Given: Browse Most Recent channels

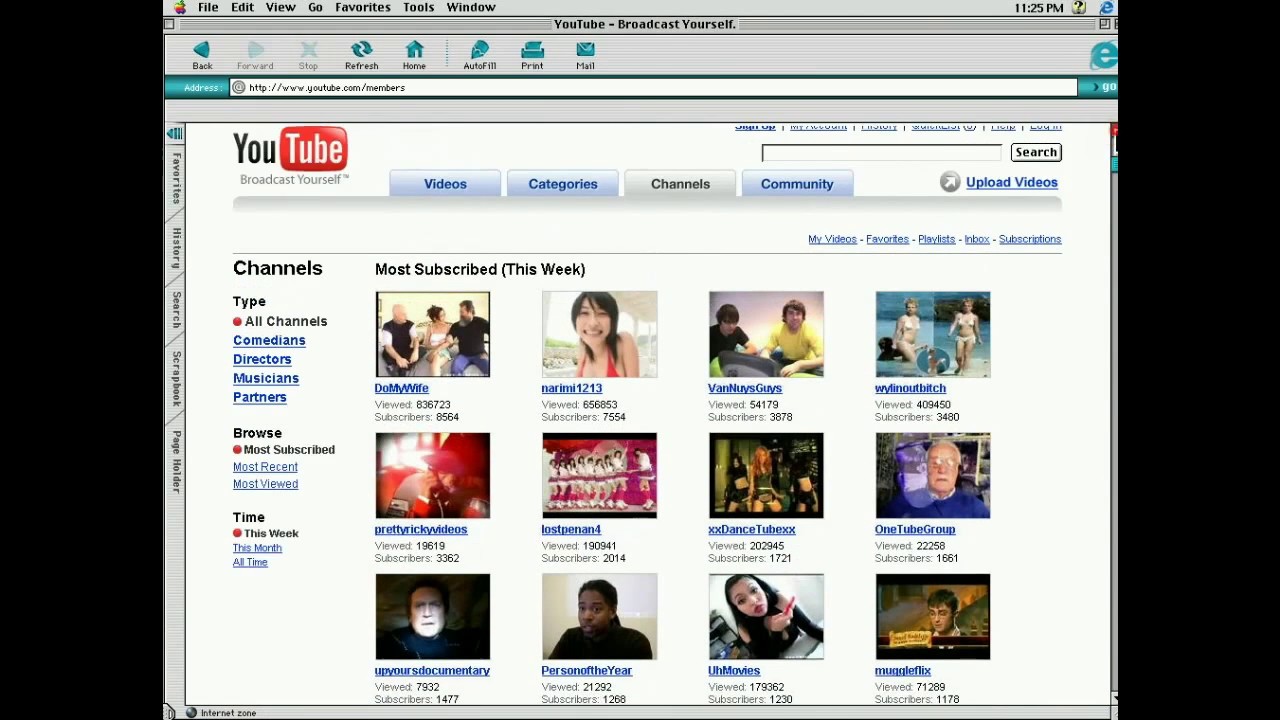Looking at the screenshot, I should coord(265,467).
